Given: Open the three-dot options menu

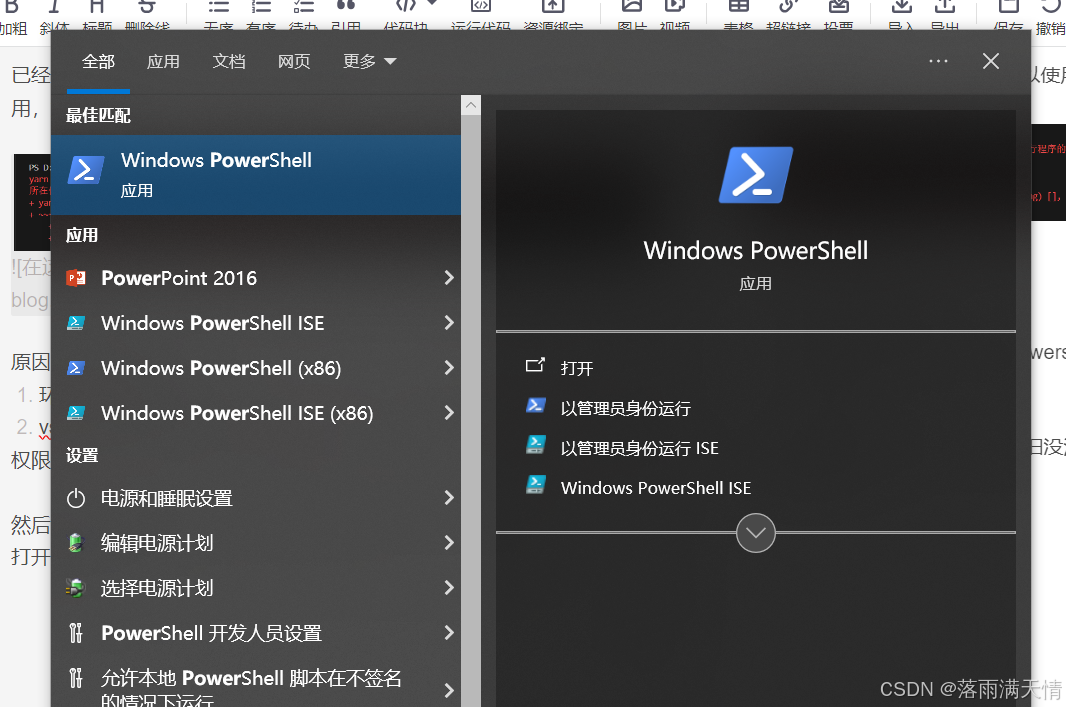Looking at the screenshot, I should point(938,61).
